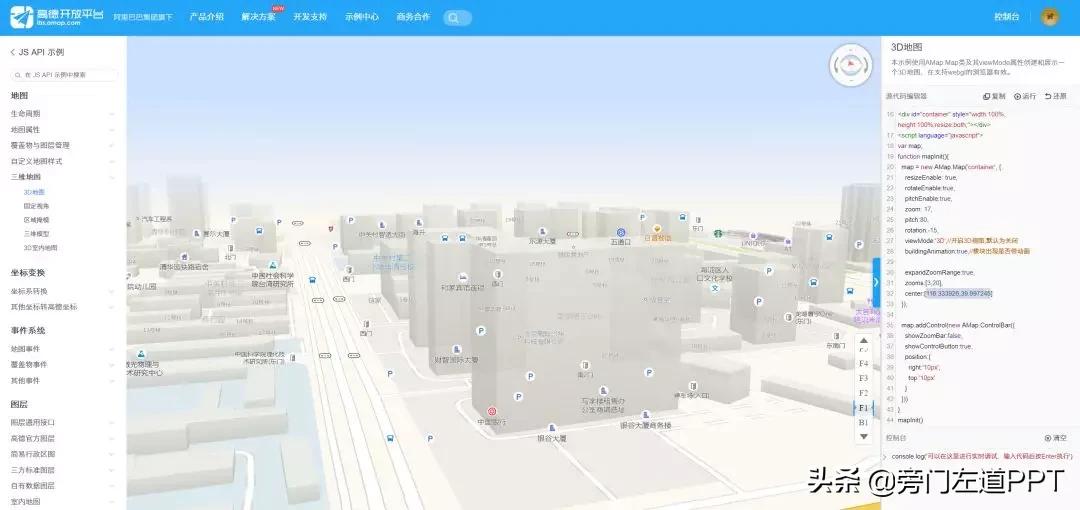Viewport: 1080px width, 510px height.
Task: Select the 三维模型 example
Action: (37, 234)
